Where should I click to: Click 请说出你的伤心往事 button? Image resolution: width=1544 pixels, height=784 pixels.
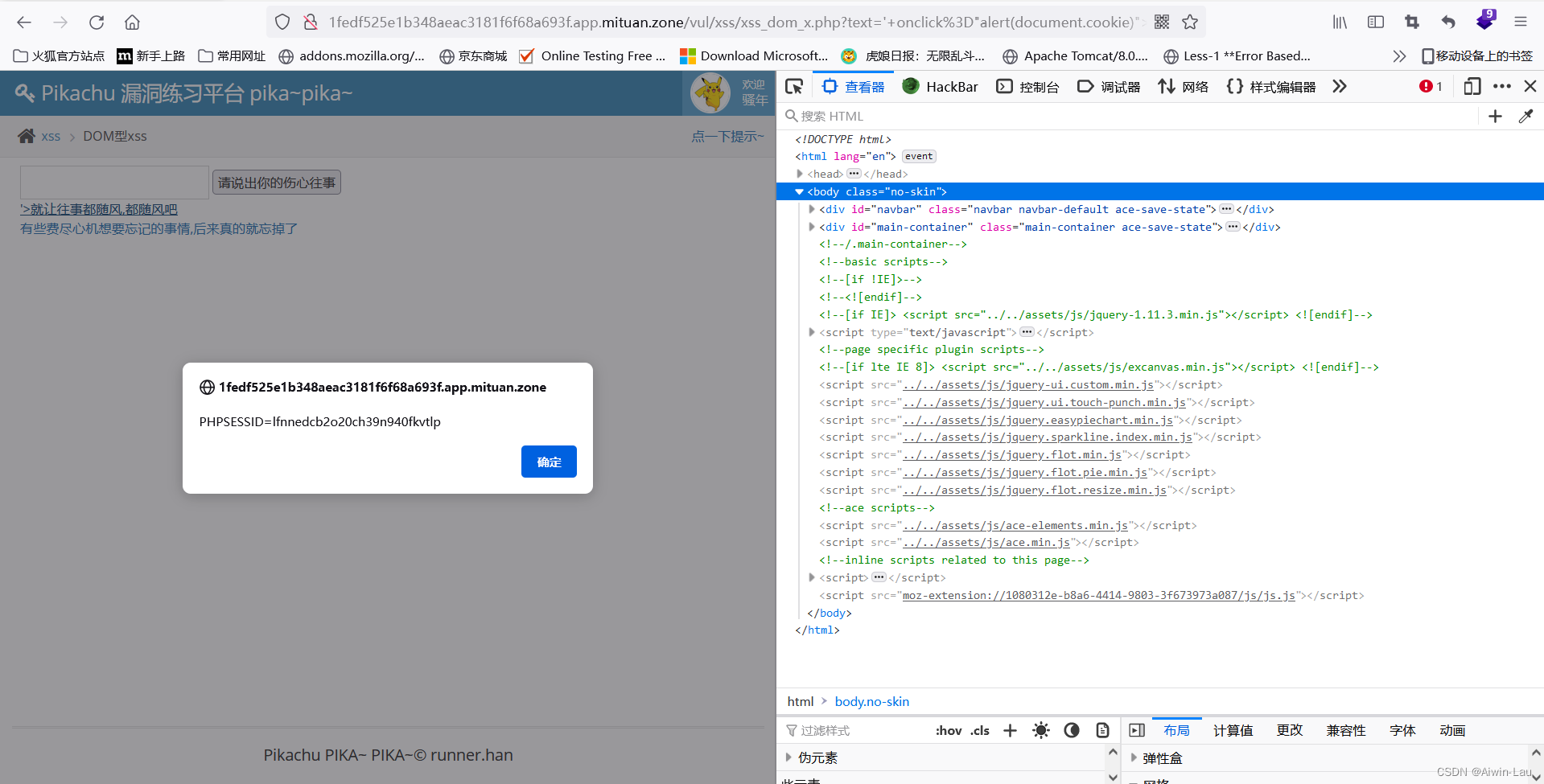[x=277, y=183]
